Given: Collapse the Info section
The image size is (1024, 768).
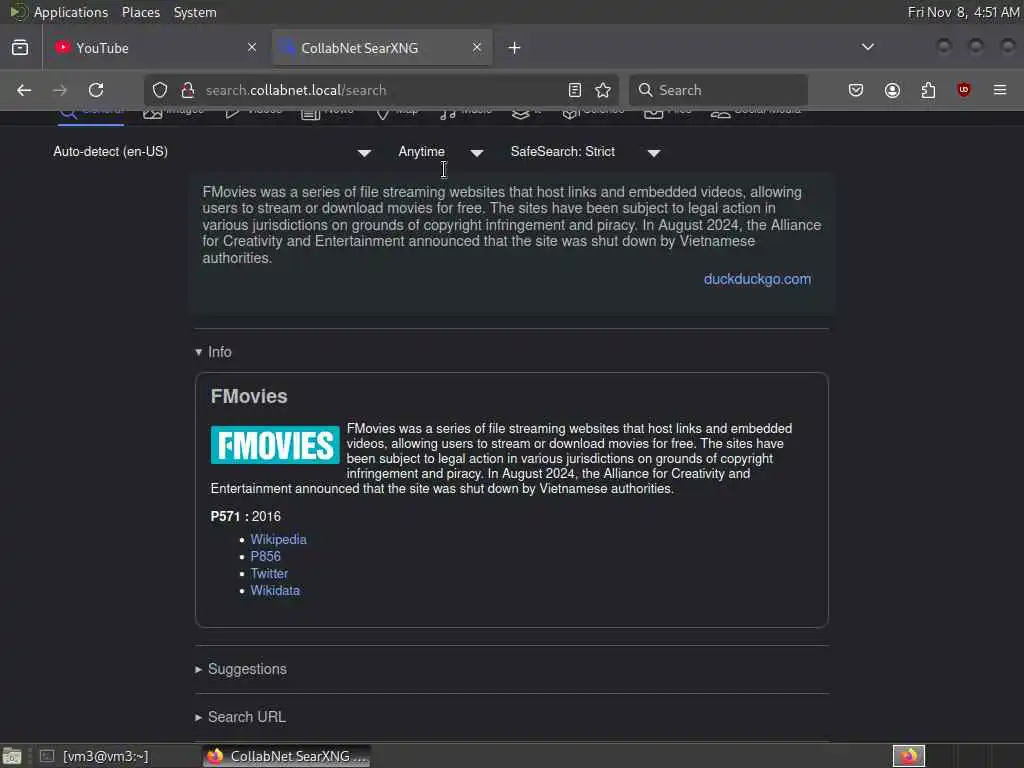Looking at the screenshot, I should click(x=214, y=352).
